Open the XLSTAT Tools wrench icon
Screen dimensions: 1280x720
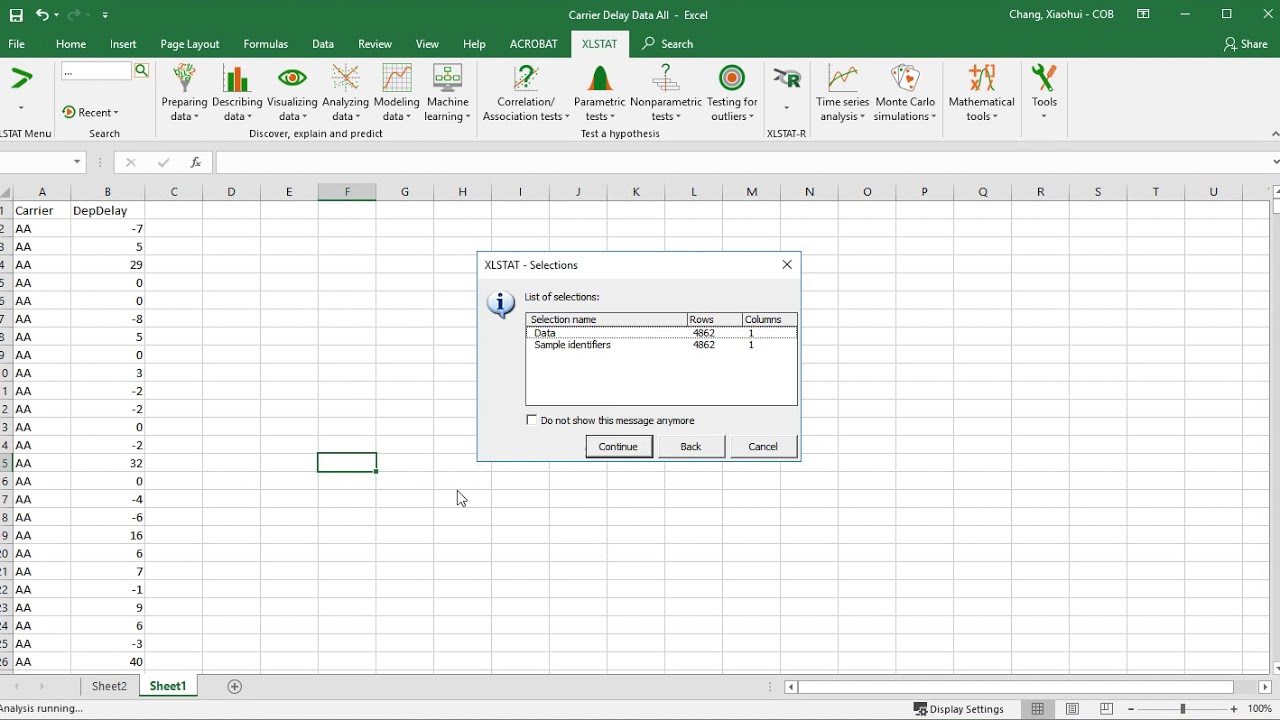[x=1044, y=78]
